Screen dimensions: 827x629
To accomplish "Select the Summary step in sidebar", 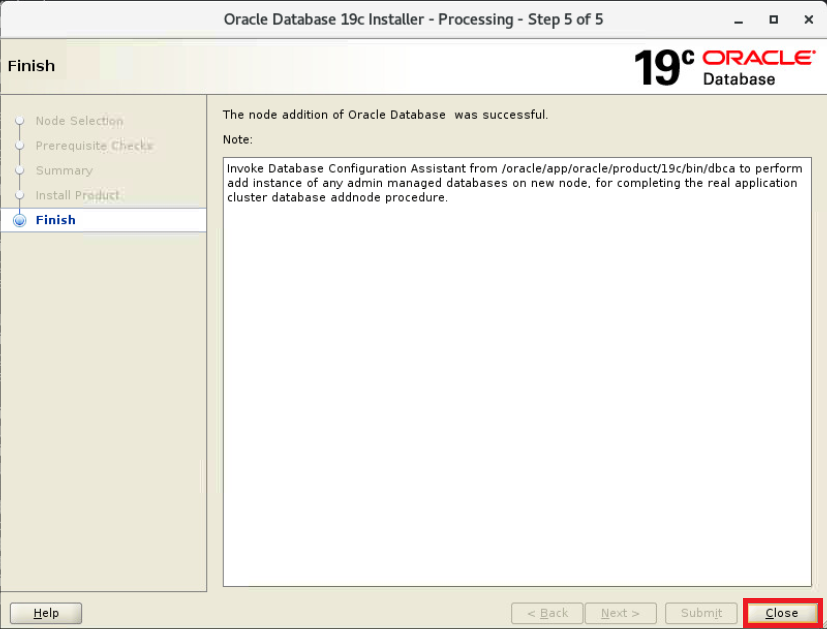I will click(64, 170).
